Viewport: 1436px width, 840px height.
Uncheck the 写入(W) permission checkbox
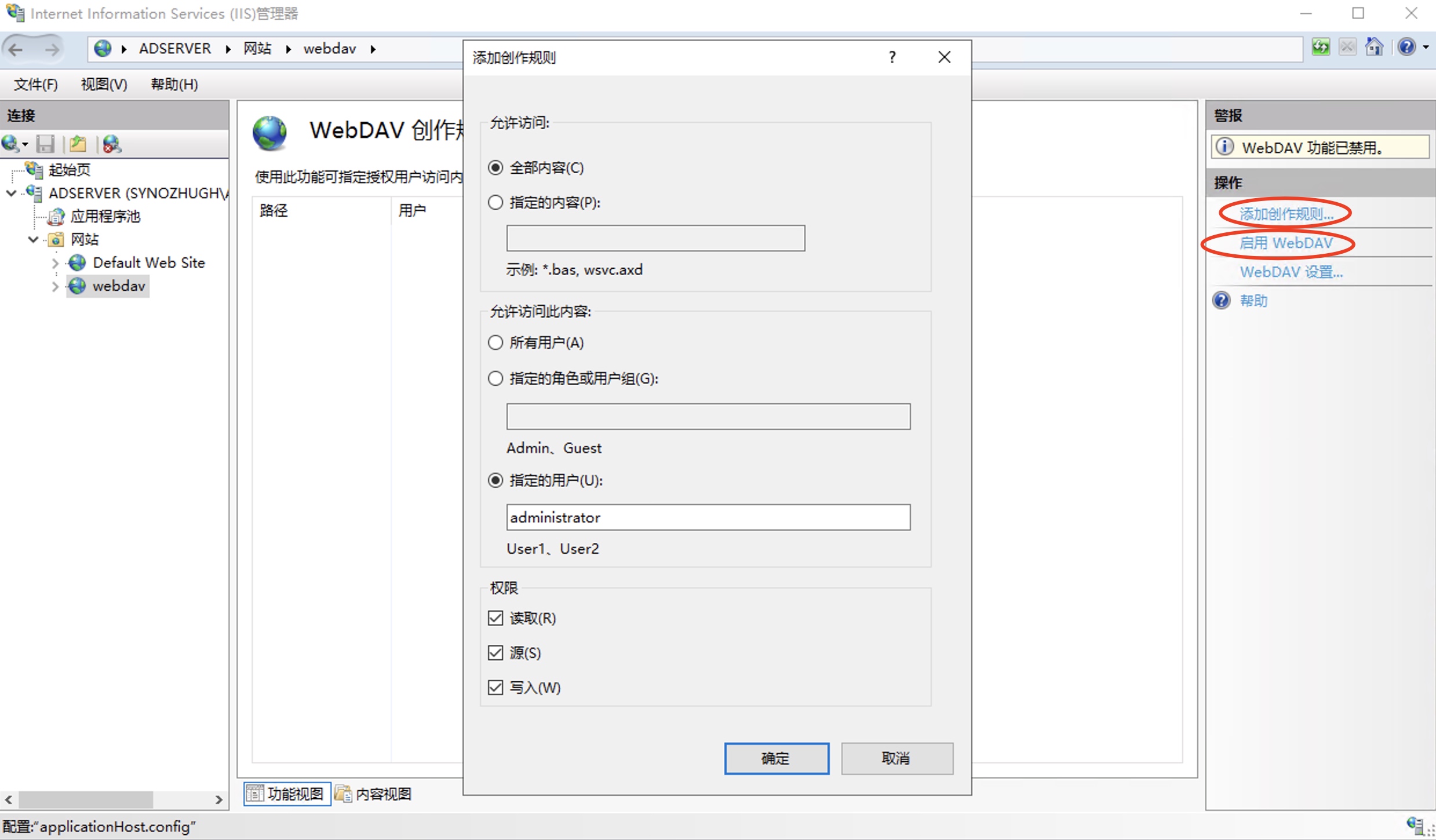495,688
